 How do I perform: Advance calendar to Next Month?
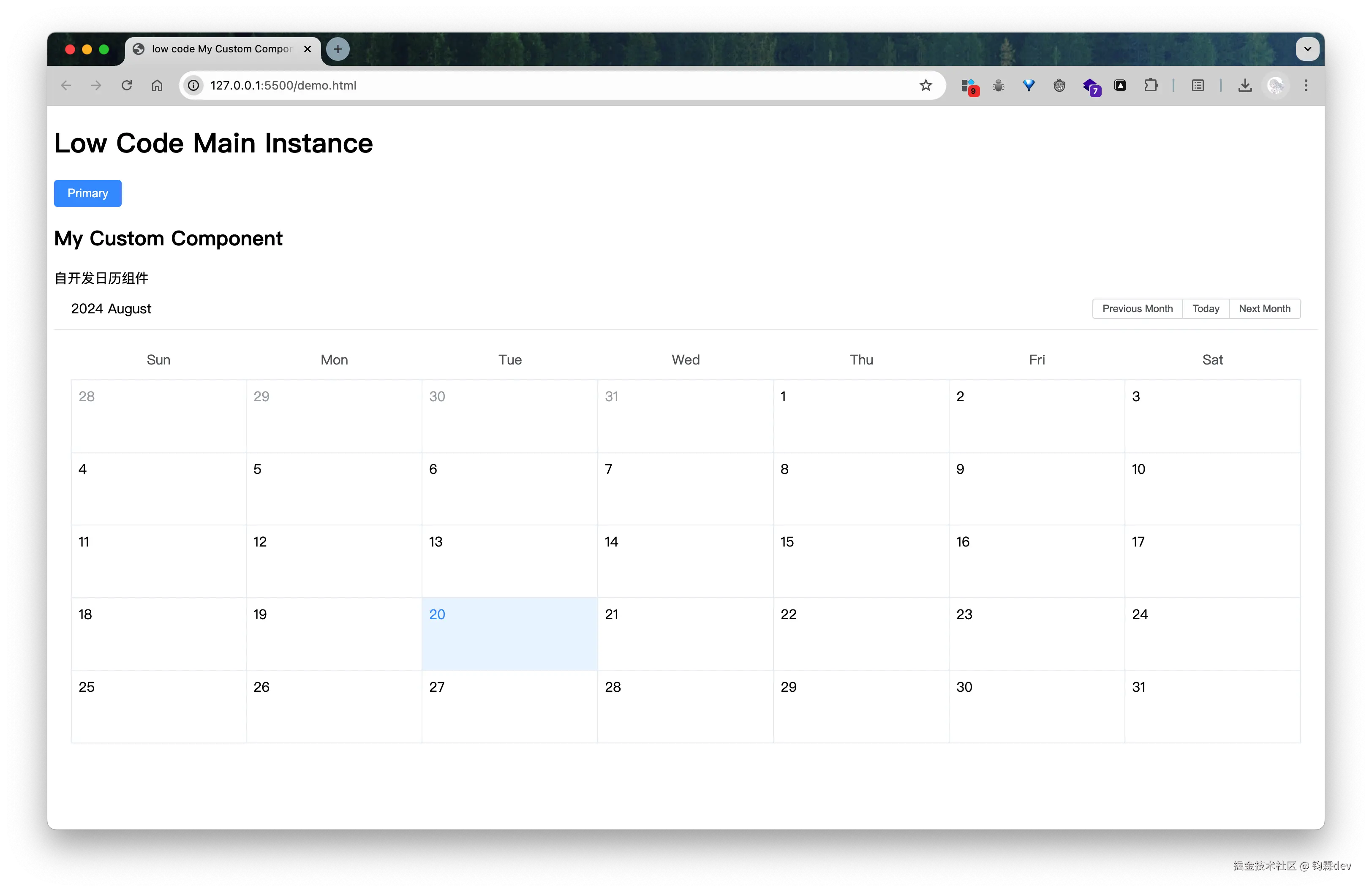tap(1264, 309)
